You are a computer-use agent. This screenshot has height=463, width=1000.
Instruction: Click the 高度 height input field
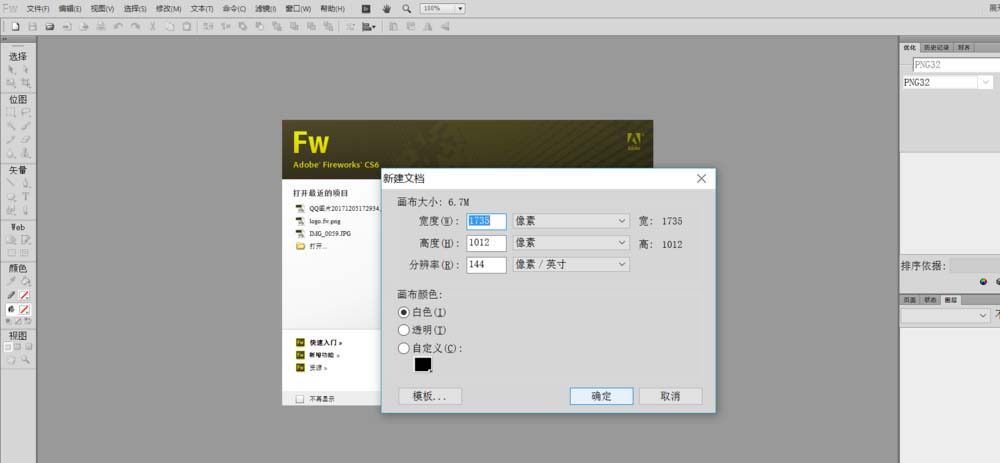coord(486,243)
